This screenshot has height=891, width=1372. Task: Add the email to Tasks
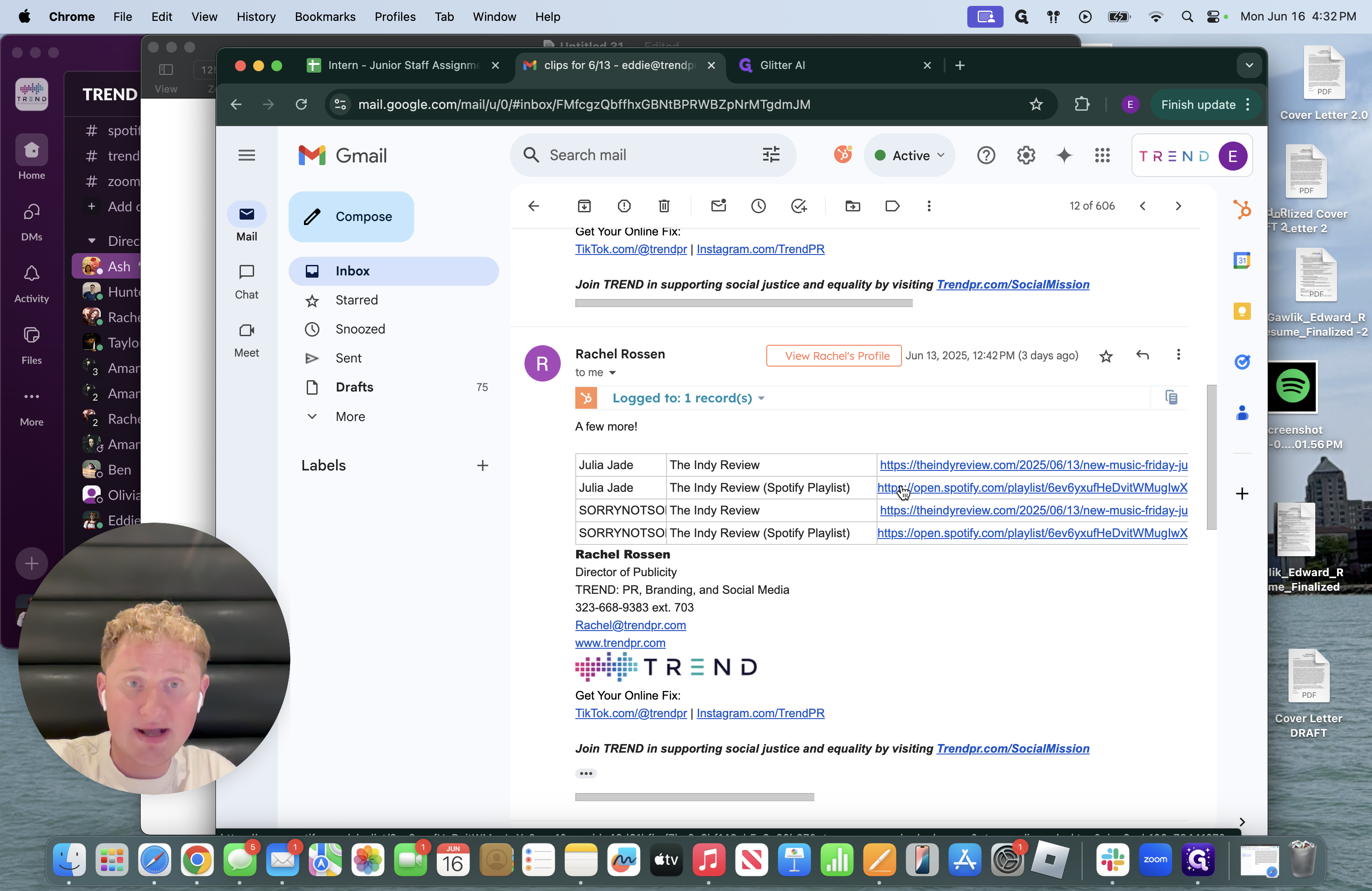799,206
